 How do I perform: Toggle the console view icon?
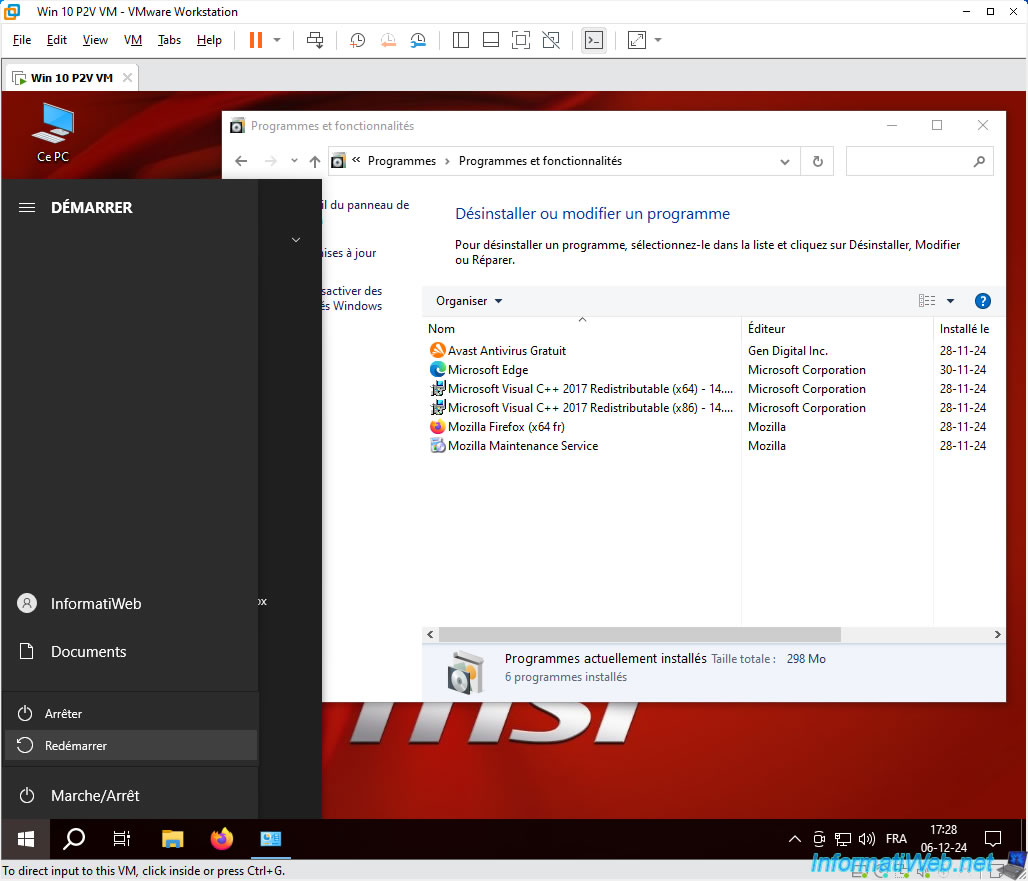pos(594,41)
